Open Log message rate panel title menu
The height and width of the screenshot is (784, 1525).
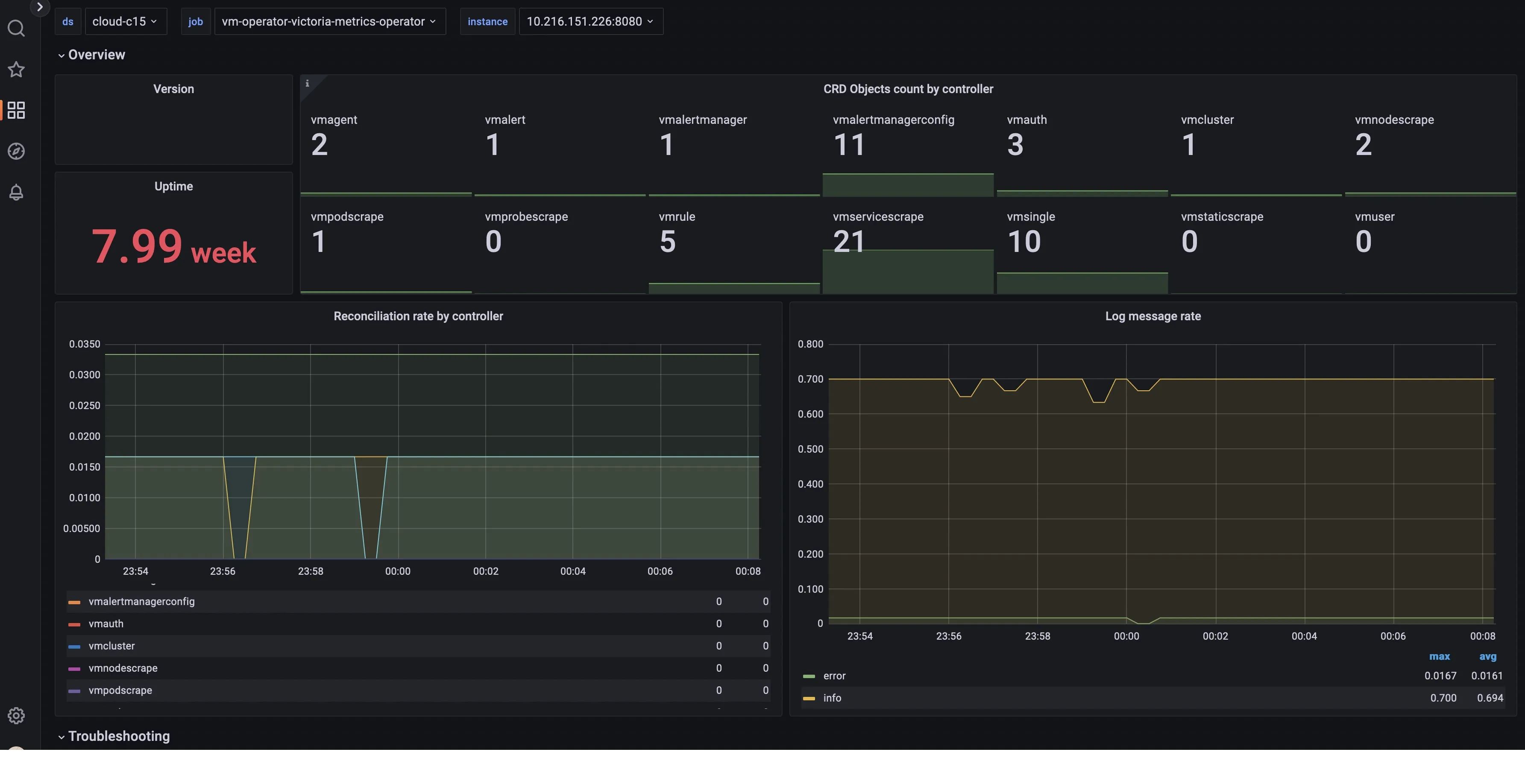point(1153,316)
